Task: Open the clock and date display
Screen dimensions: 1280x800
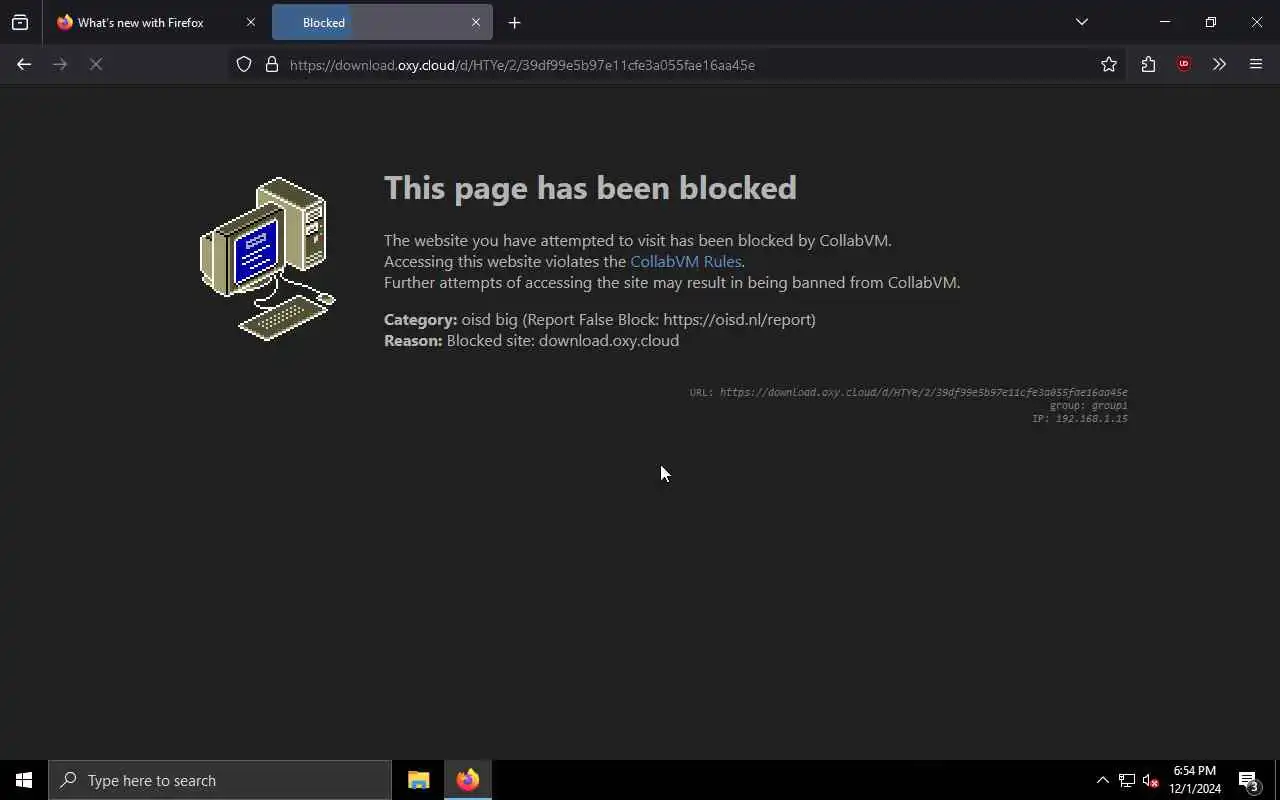Action: point(1195,780)
